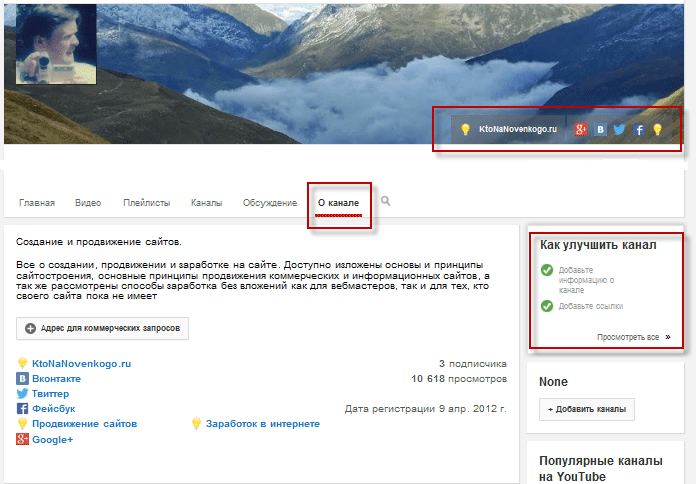Click the Facebook icon beside Фейсбук
The height and width of the screenshot is (484, 696).
pyautogui.click(x=22, y=409)
